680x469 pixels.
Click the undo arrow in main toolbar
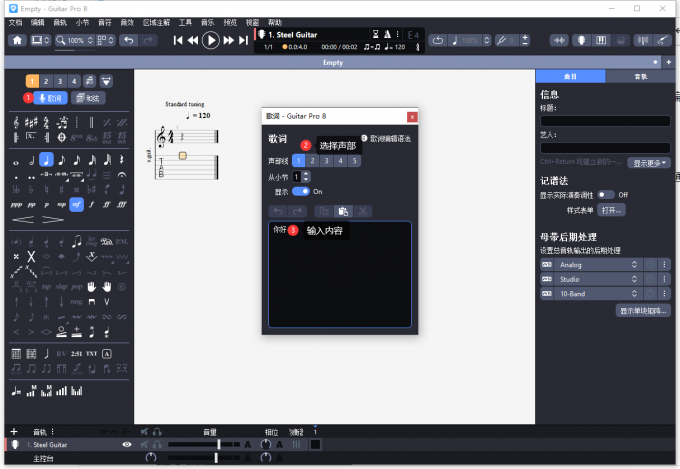127,40
